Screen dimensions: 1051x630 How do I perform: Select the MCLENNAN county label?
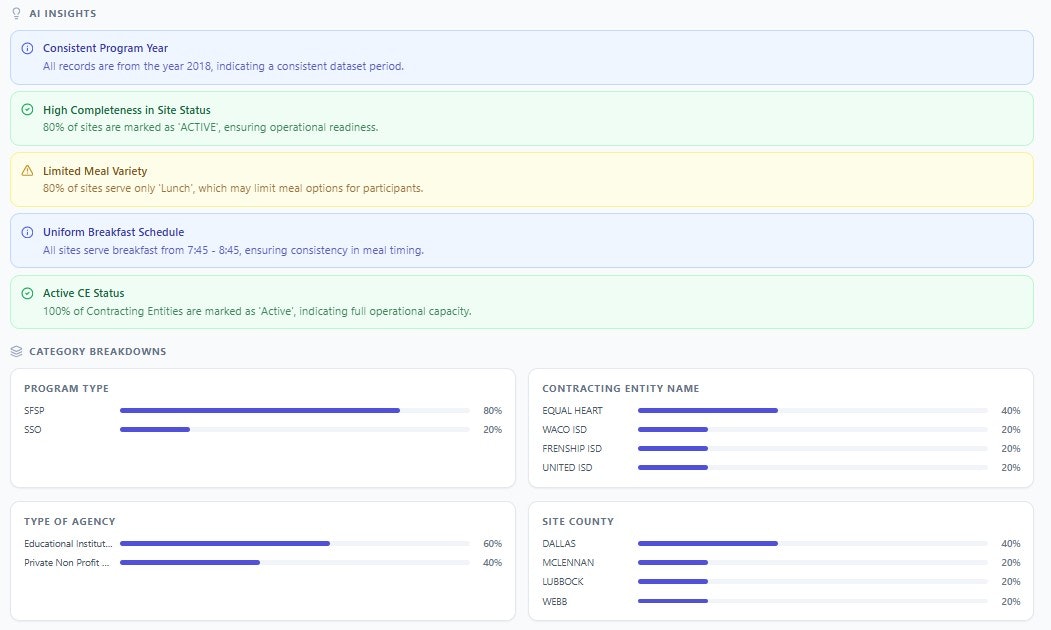(x=568, y=562)
